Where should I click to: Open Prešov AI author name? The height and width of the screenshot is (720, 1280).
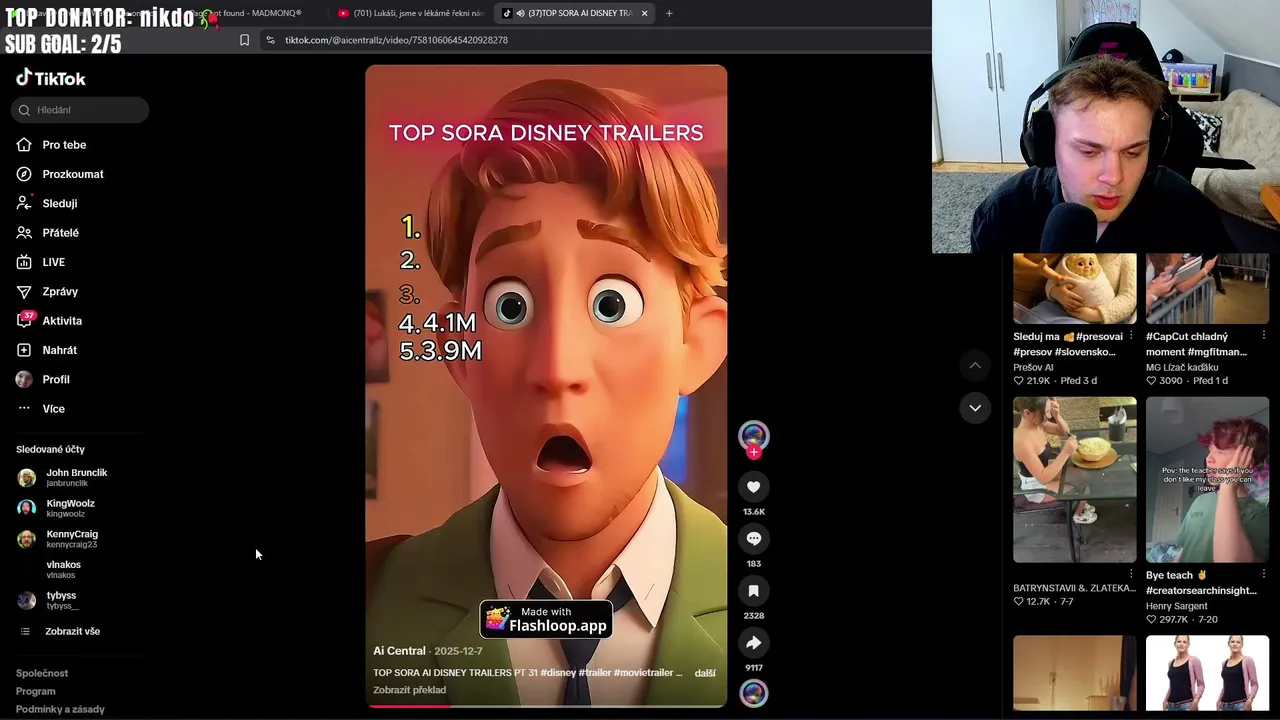click(x=1033, y=367)
